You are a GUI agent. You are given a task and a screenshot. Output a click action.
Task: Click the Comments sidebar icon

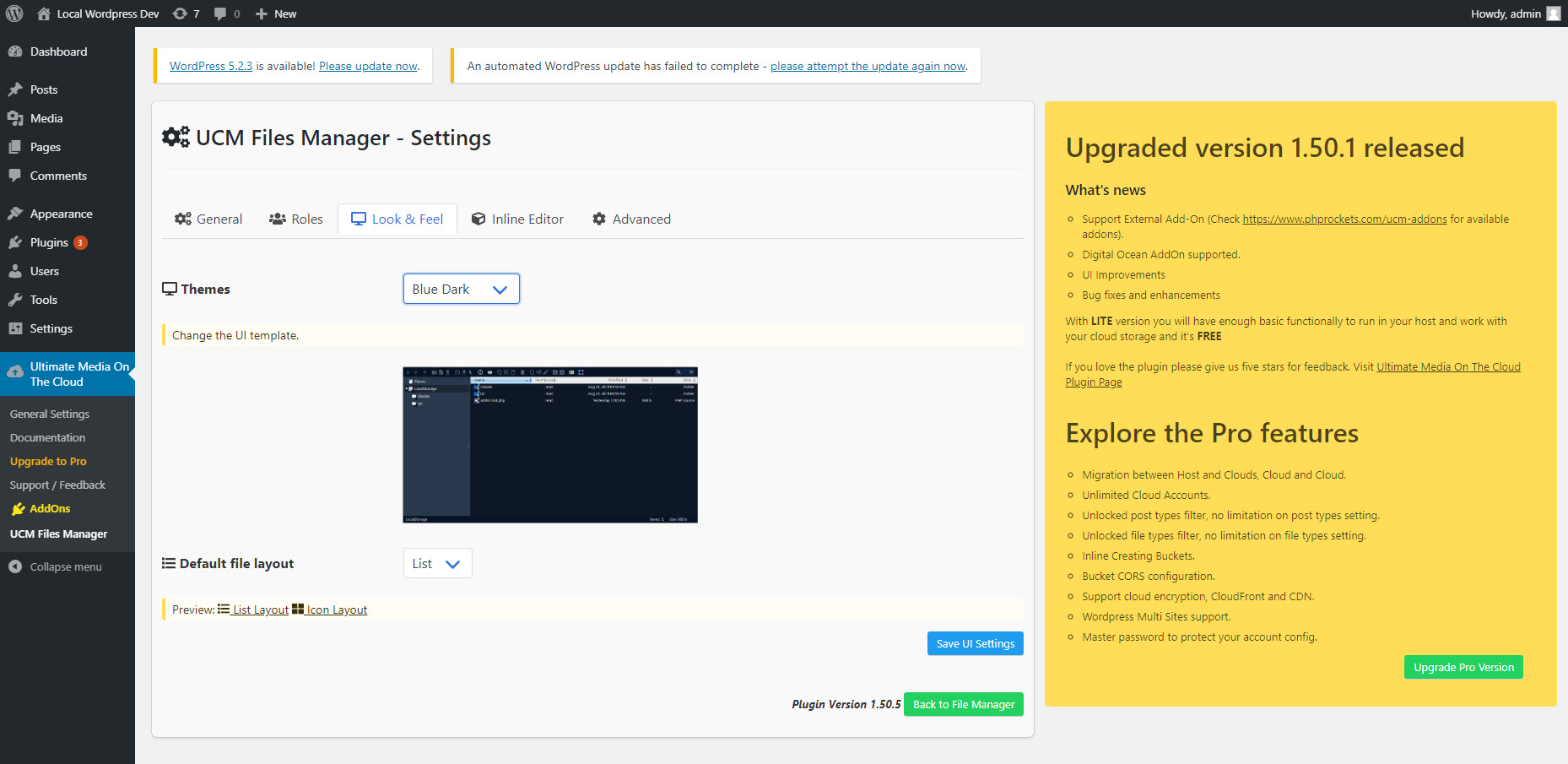[15, 176]
